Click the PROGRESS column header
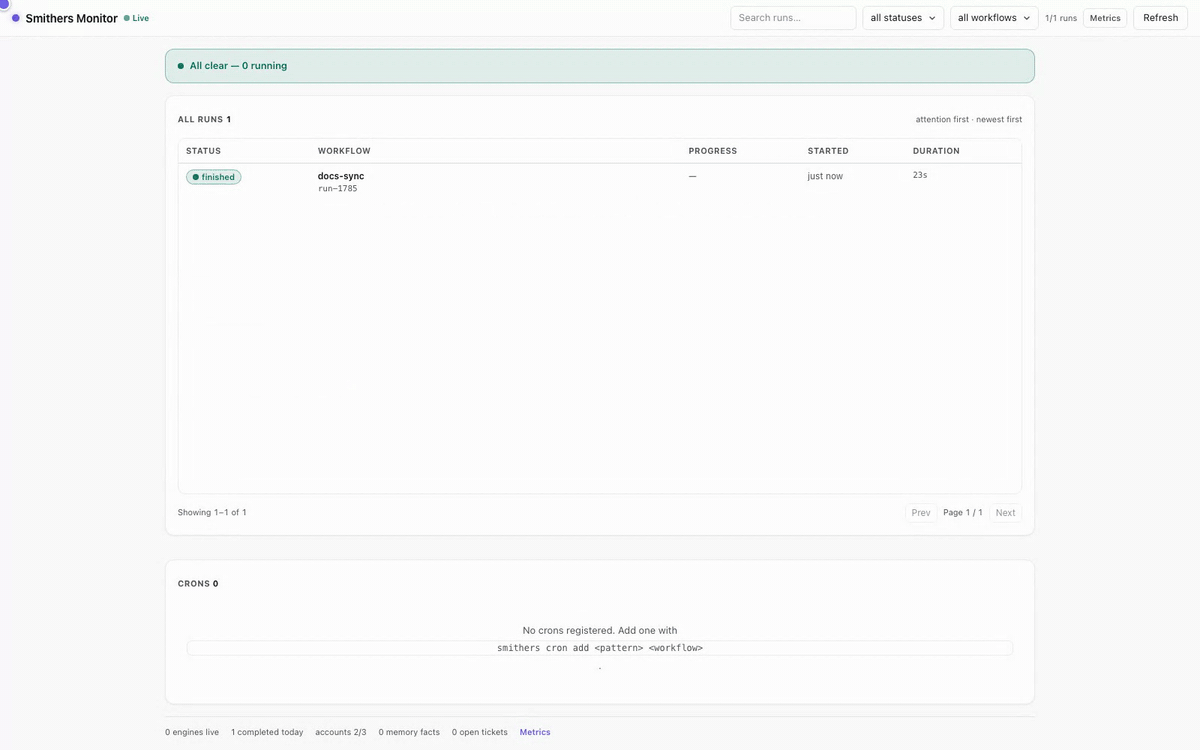The image size is (1200, 750). click(713, 151)
